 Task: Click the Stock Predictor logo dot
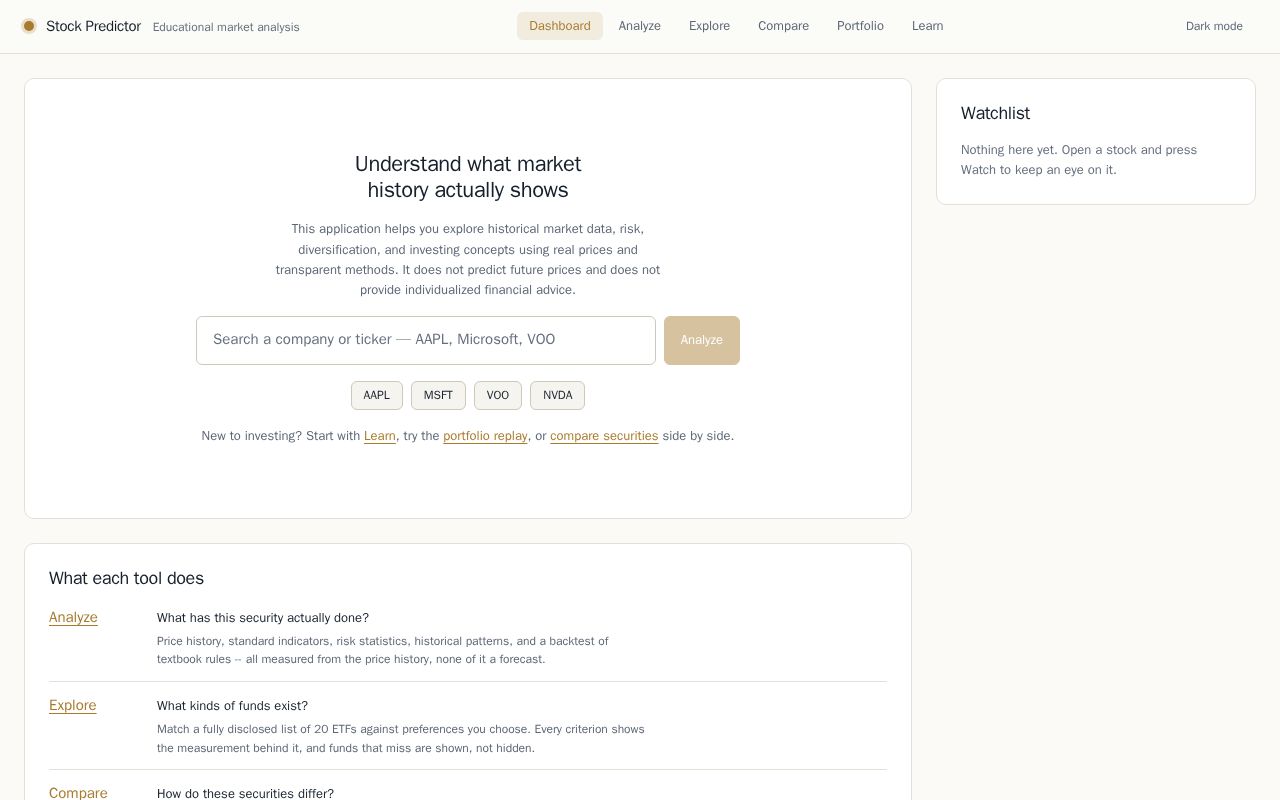click(29, 26)
